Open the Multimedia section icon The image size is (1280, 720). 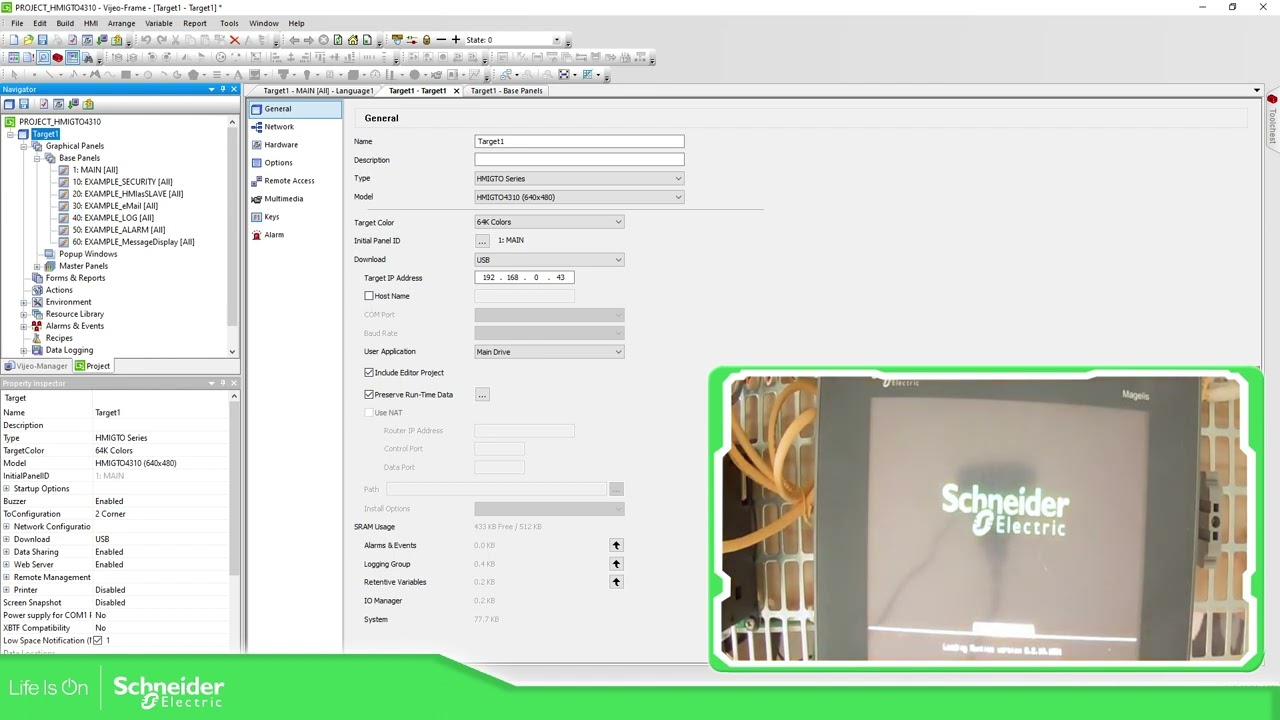click(x=257, y=199)
